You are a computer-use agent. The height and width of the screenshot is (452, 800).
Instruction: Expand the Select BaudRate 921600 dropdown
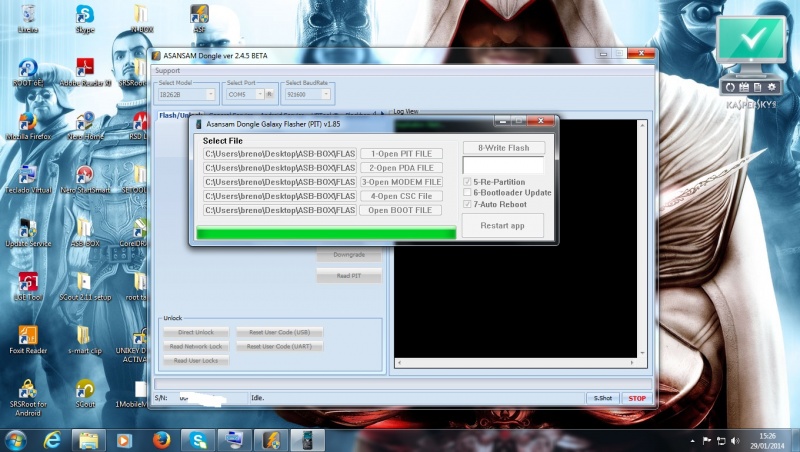(x=326, y=94)
